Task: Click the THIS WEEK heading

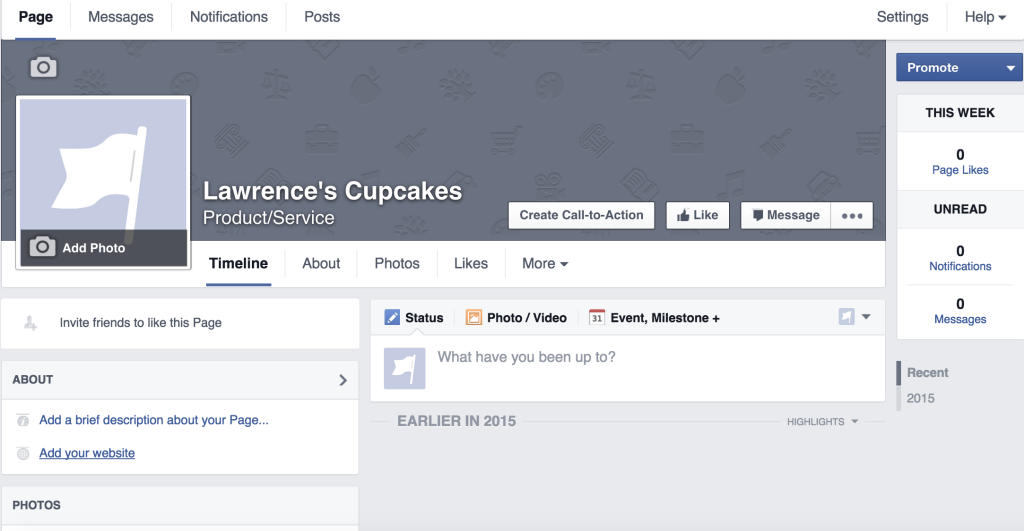Action: (x=960, y=113)
